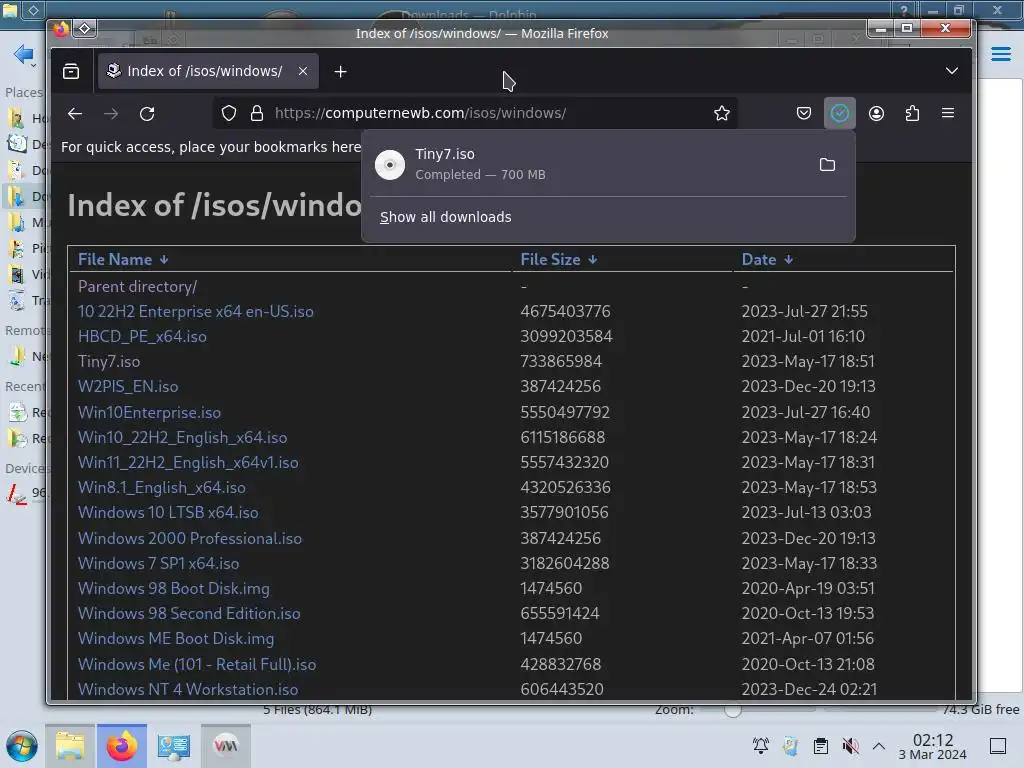1024x768 pixels.
Task: Open the clock showing 02:12
Action: [933, 746]
